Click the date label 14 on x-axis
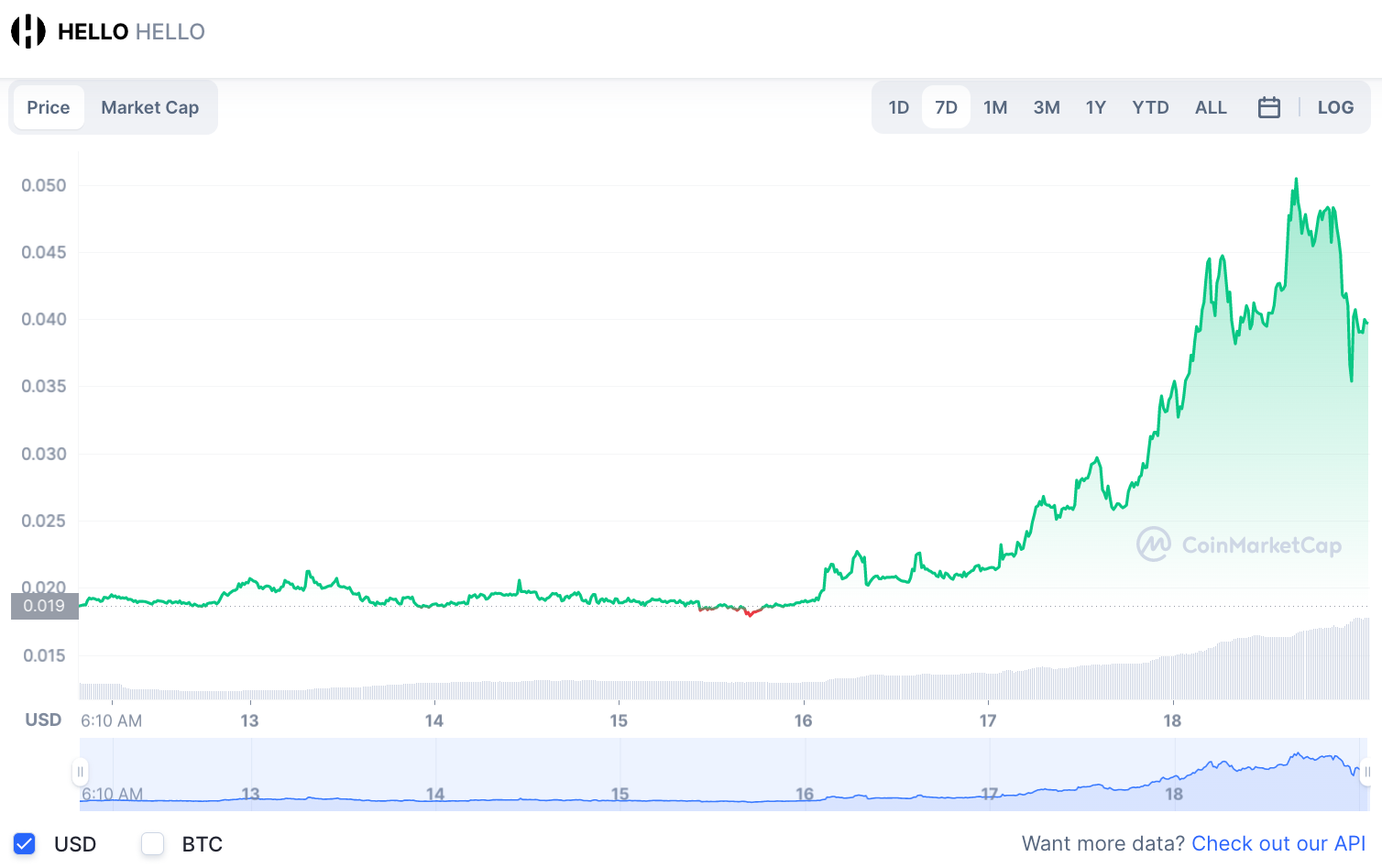Viewport: 1382px width, 868px height. tap(434, 720)
